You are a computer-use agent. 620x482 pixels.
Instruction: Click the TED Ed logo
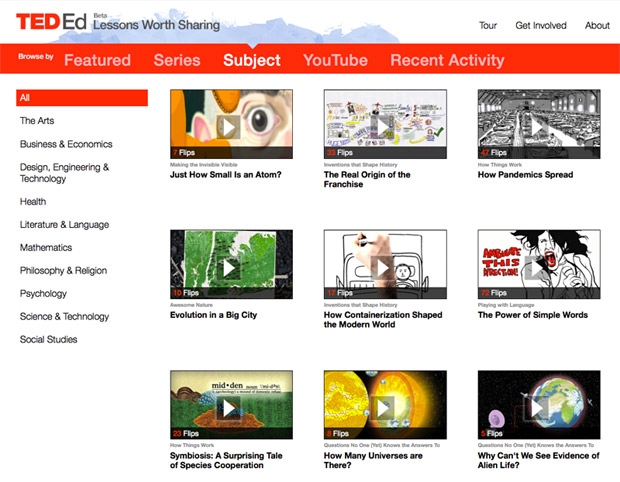[51, 21]
